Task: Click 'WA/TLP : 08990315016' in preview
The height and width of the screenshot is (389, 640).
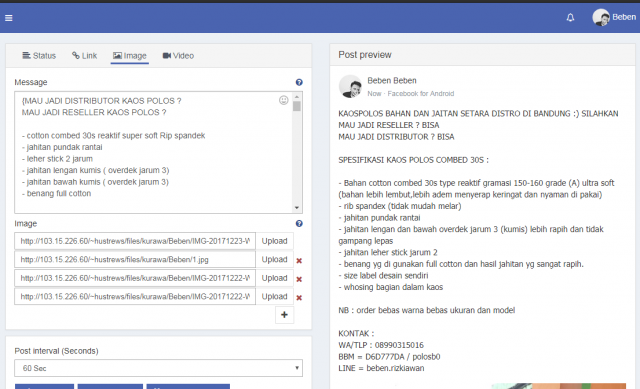Action: pyautogui.click(x=381, y=345)
